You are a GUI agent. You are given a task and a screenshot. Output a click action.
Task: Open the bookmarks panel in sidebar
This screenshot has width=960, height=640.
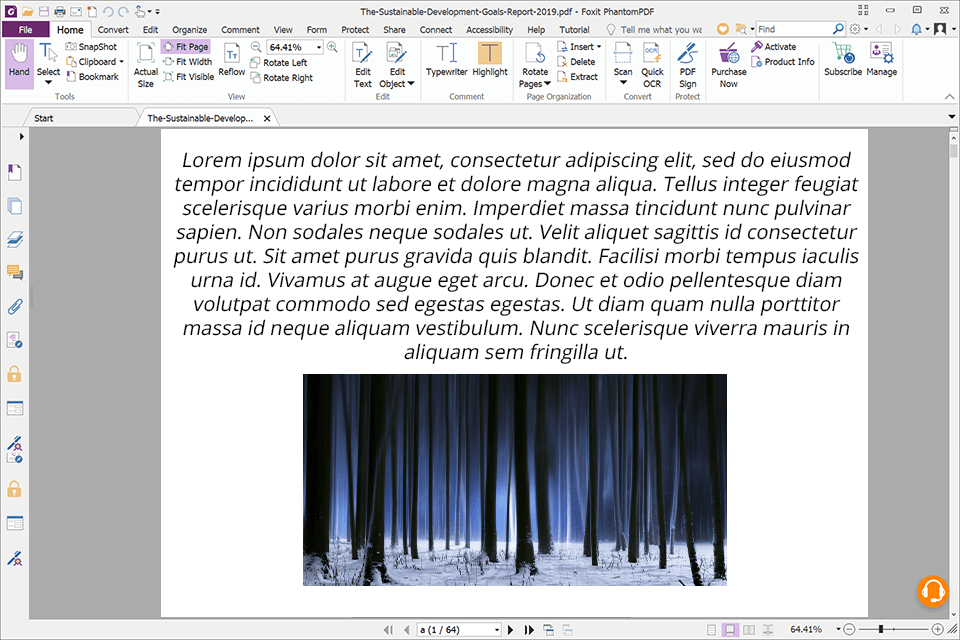pyautogui.click(x=15, y=173)
